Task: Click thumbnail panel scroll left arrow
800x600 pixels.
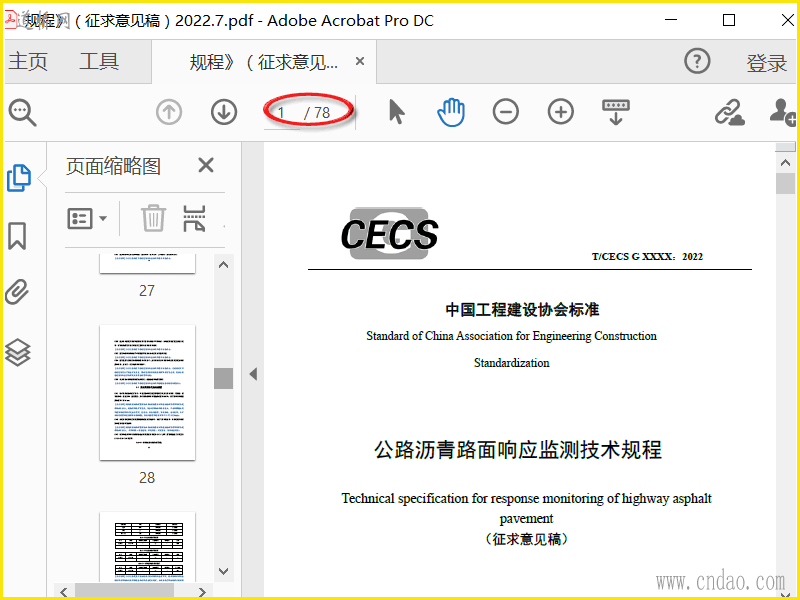Action: pos(64,591)
